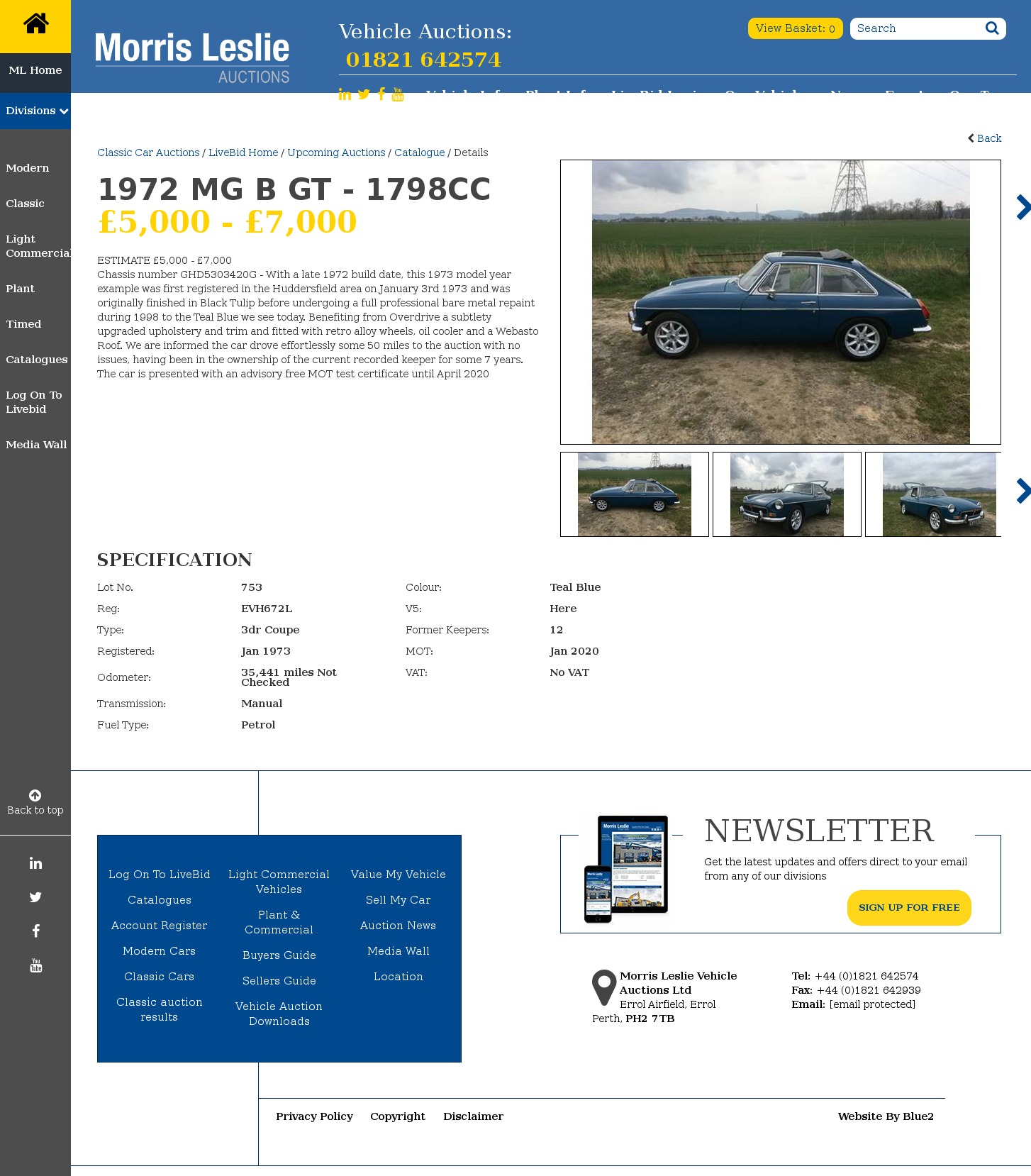This screenshot has height=1176, width=1031.
Task: Open LinkedIn icon in header
Action: (x=345, y=94)
